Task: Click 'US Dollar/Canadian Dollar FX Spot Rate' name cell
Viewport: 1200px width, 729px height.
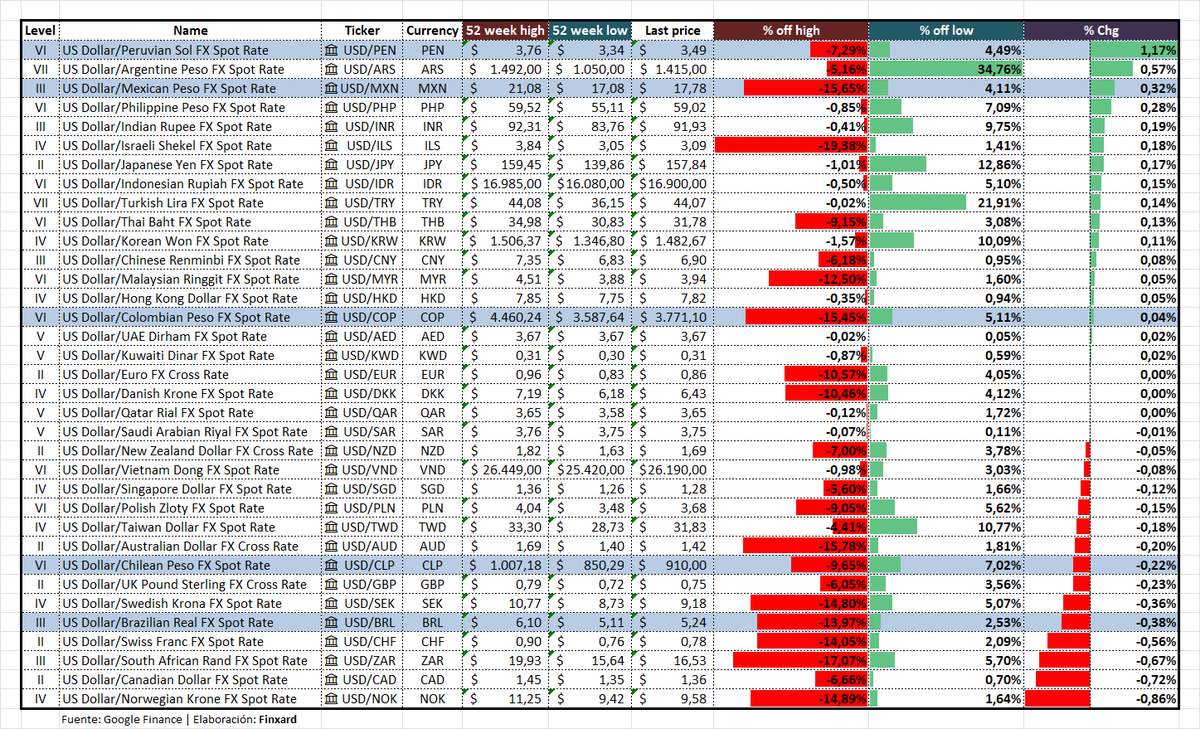Action: point(190,678)
